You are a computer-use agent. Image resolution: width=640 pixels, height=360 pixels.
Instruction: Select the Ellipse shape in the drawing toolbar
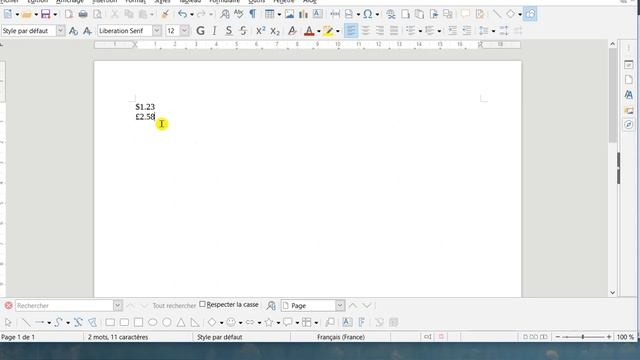(153, 322)
